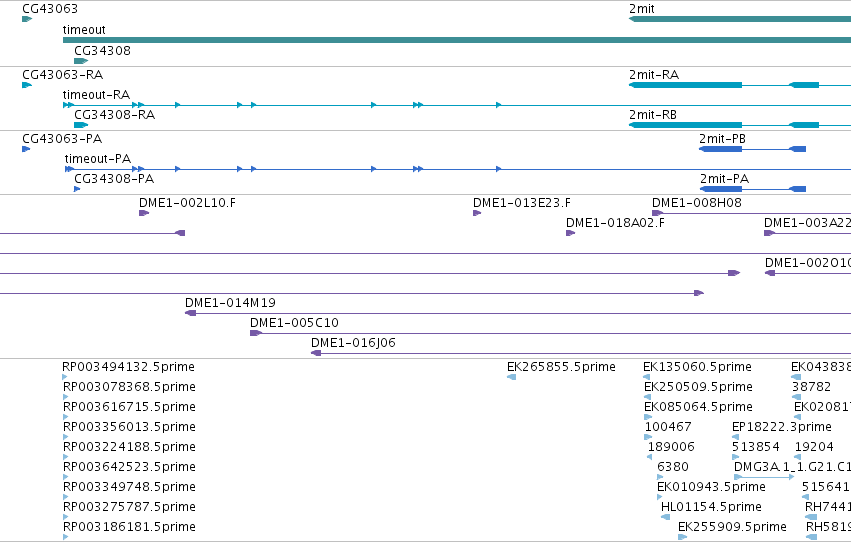
Task: Select the 2mit-RA transcript label
Action: click(x=654, y=75)
